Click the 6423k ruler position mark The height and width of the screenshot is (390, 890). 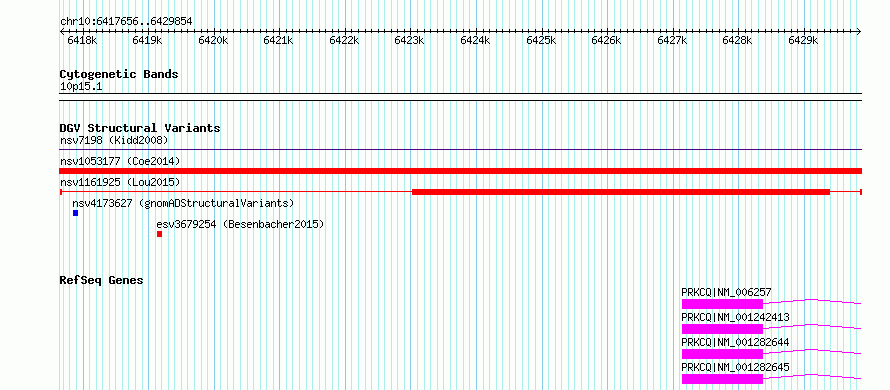click(409, 40)
